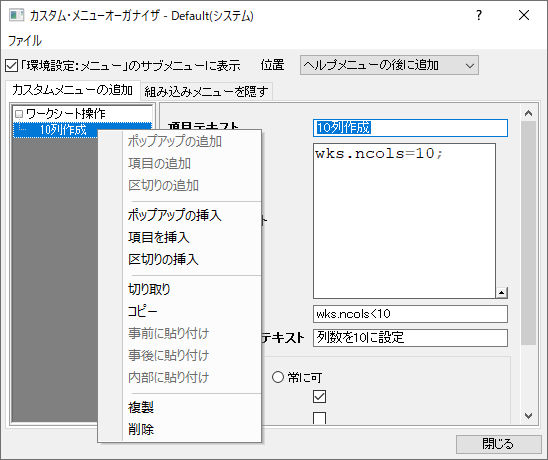Switch to the 組み込みメニューを隠す tab
This screenshot has height=460, width=548.
tap(206, 92)
